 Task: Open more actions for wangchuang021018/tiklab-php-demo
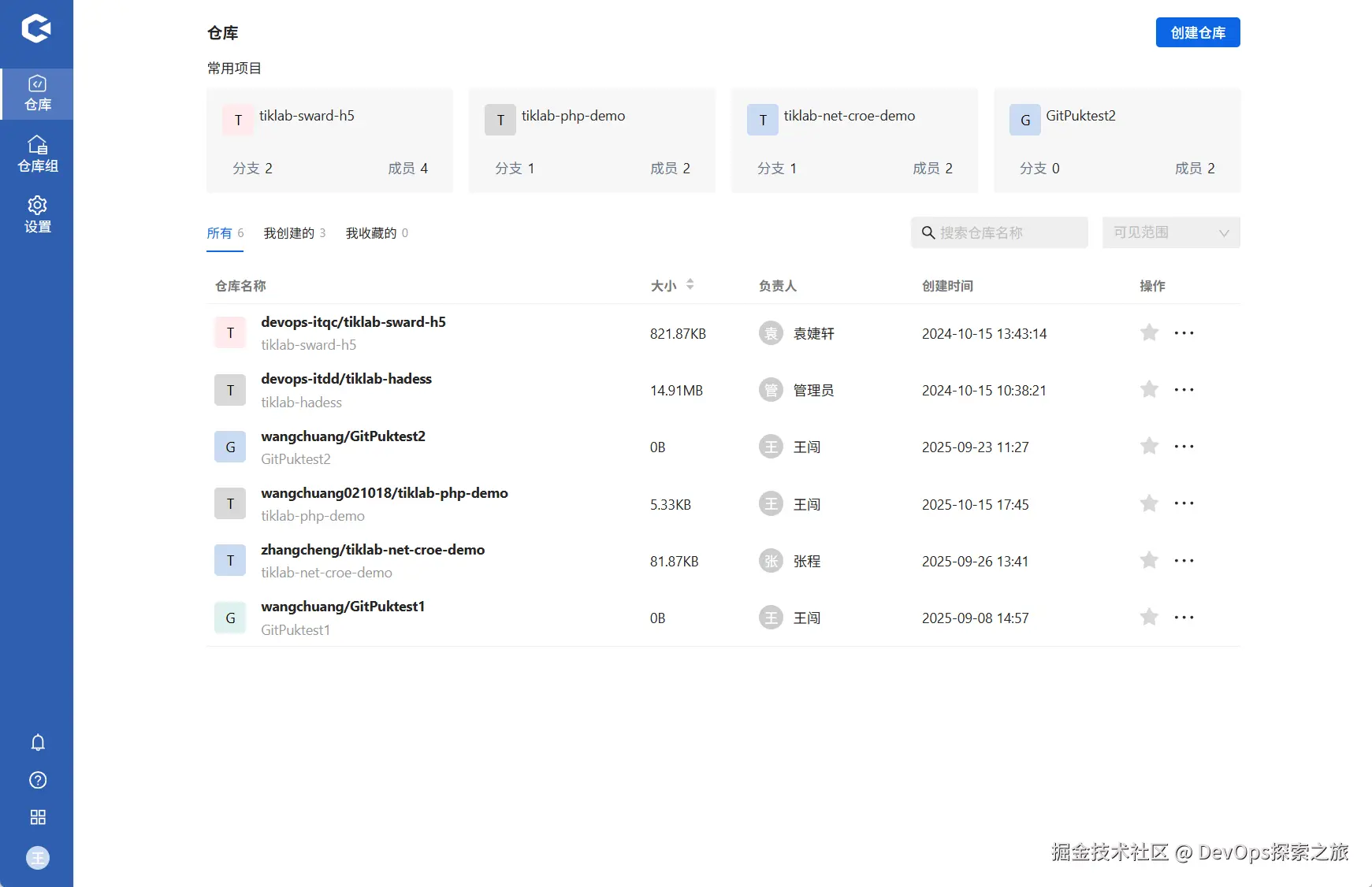(x=1184, y=503)
